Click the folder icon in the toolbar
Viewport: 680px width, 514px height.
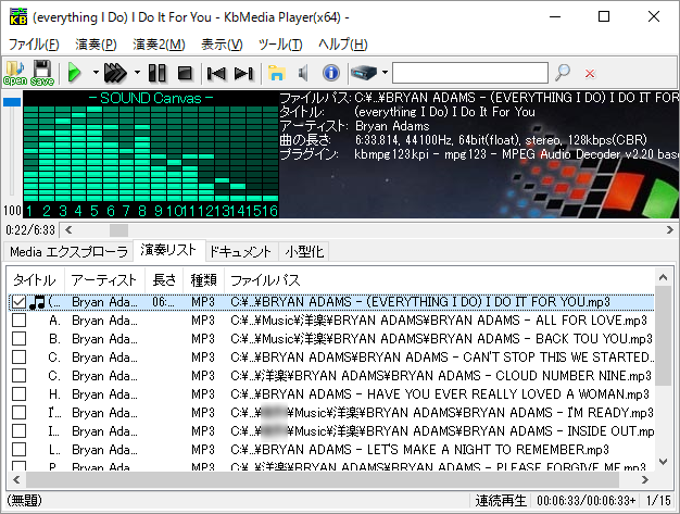click(x=276, y=73)
